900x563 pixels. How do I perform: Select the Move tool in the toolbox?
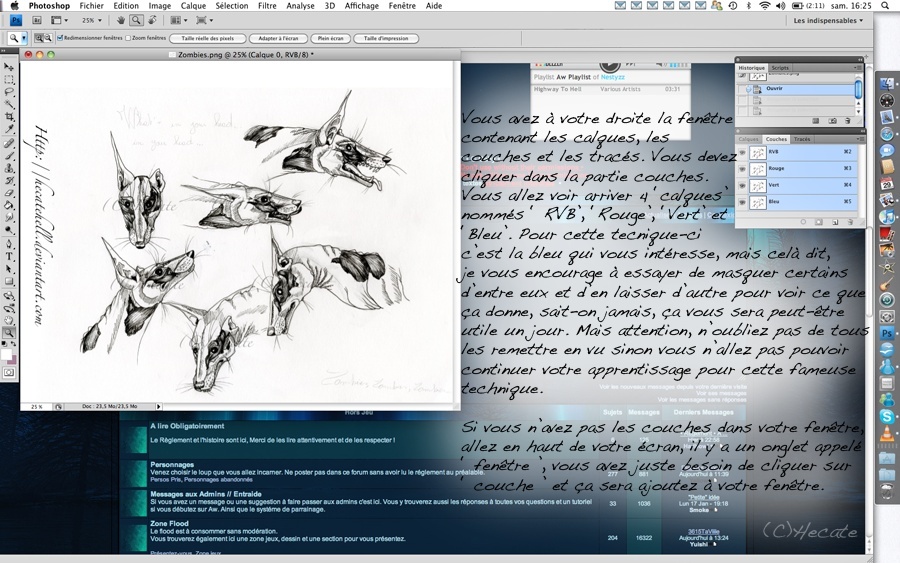[9, 67]
